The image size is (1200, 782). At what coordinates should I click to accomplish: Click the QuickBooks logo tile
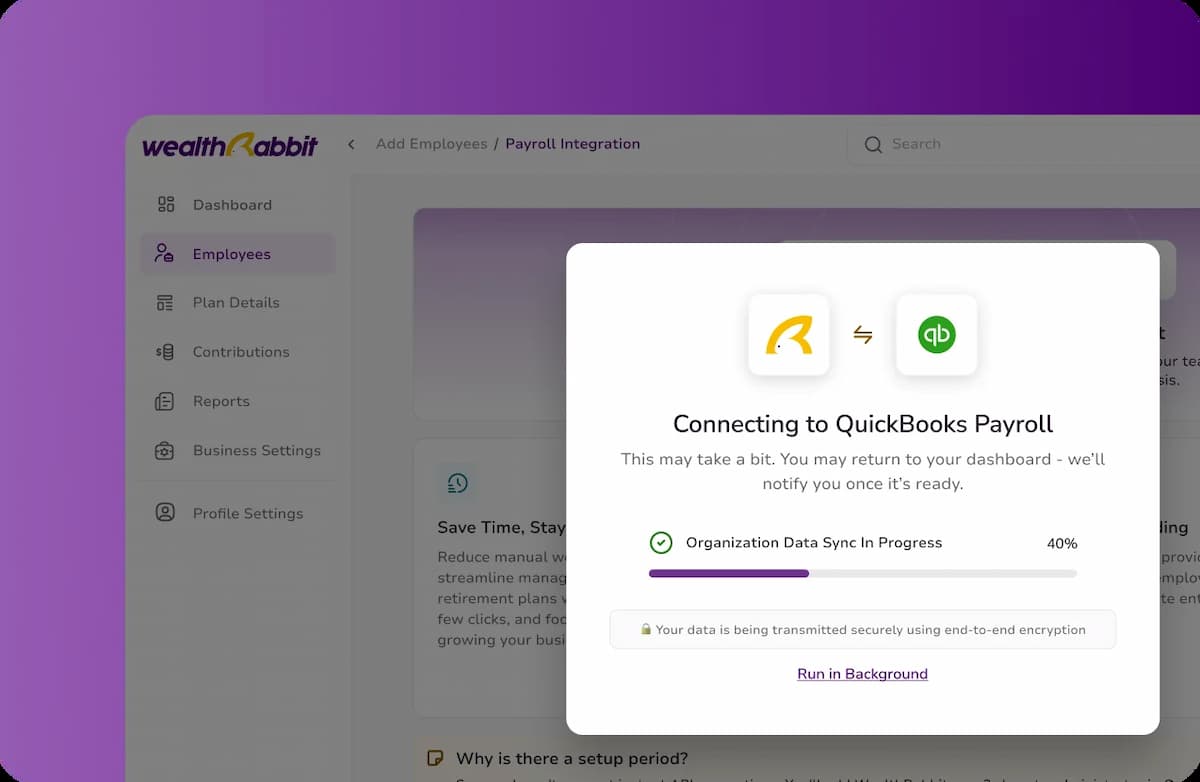(937, 335)
